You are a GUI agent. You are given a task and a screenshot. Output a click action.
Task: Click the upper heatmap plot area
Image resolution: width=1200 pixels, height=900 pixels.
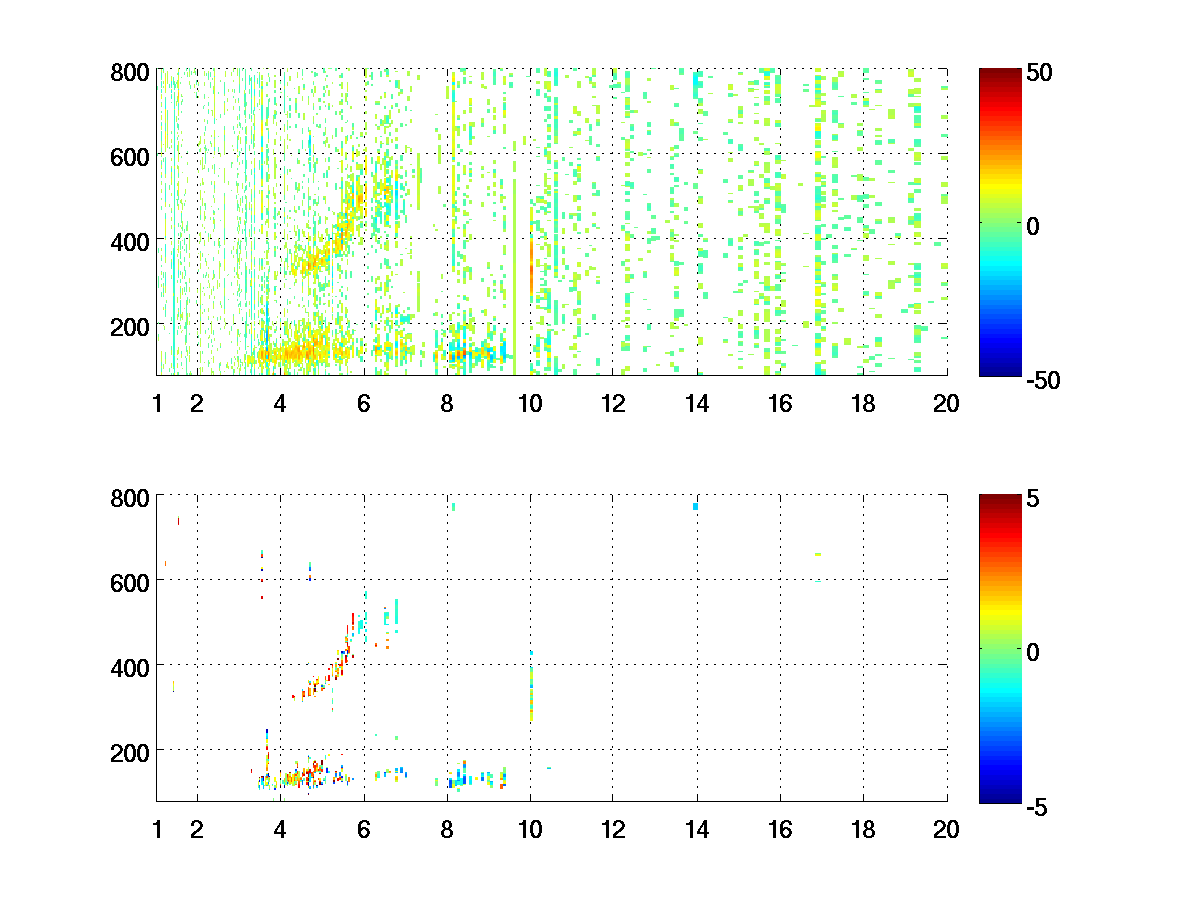click(x=551, y=222)
